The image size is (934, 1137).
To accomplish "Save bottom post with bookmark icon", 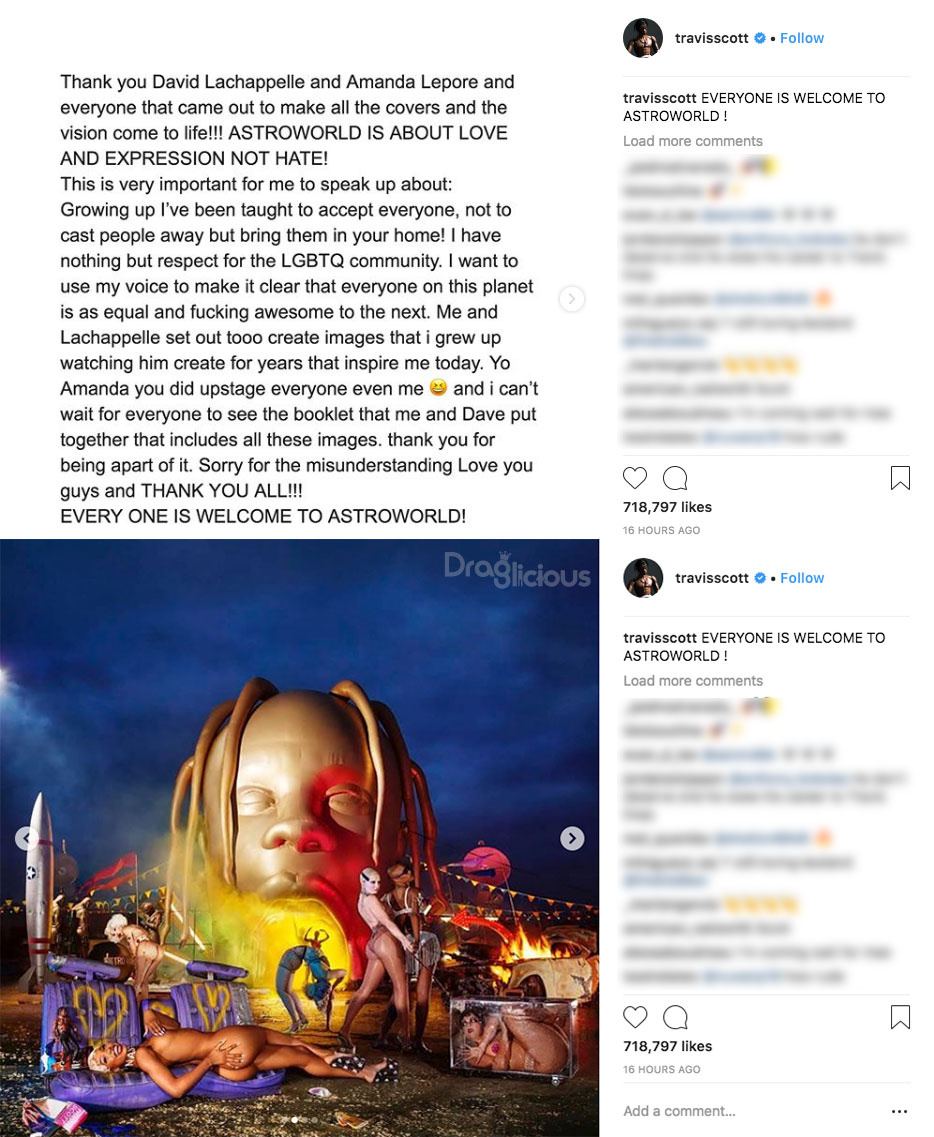I will point(900,1017).
